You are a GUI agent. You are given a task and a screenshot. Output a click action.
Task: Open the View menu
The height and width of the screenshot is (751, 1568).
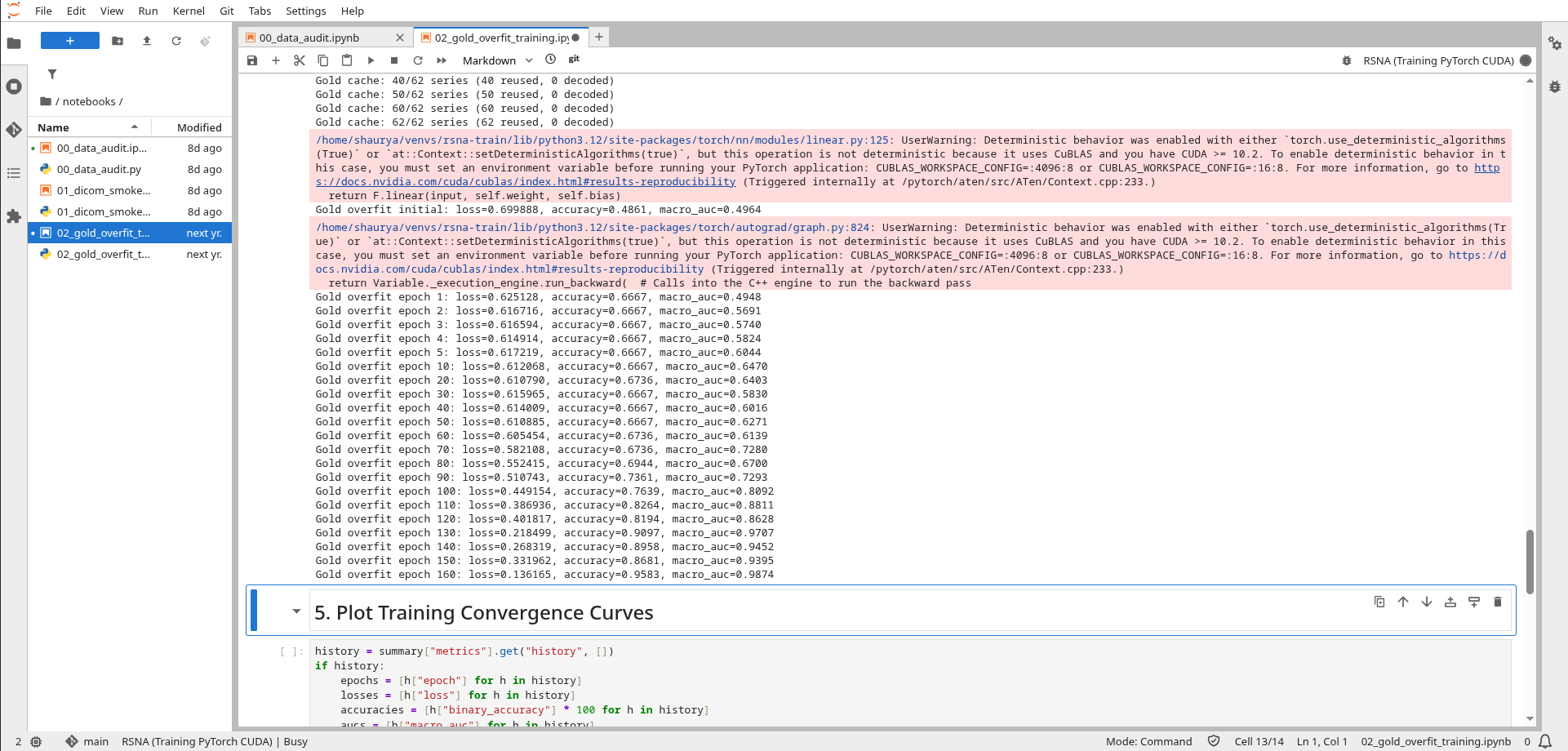pyautogui.click(x=112, y=11)
